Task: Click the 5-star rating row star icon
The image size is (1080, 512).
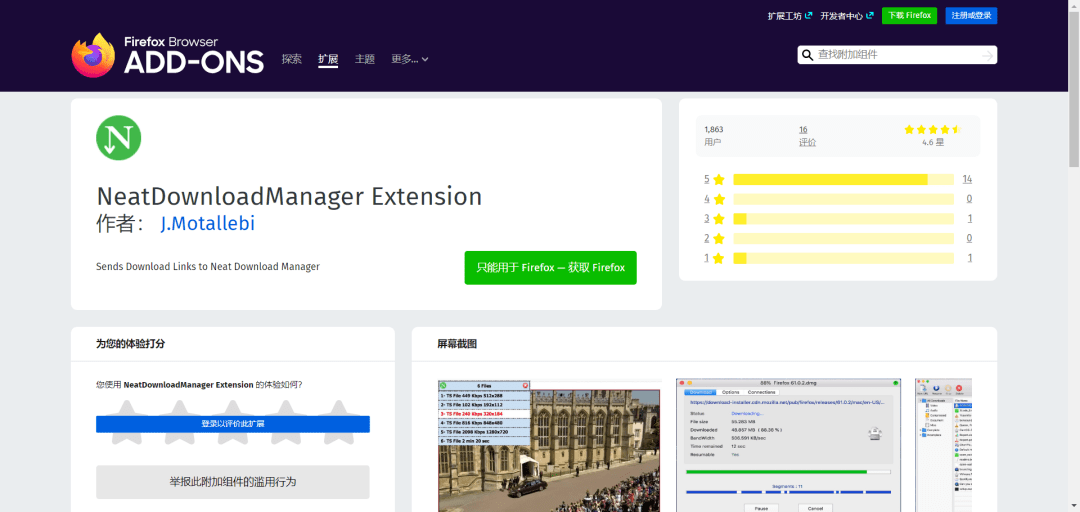Action: tap(719, 180)
